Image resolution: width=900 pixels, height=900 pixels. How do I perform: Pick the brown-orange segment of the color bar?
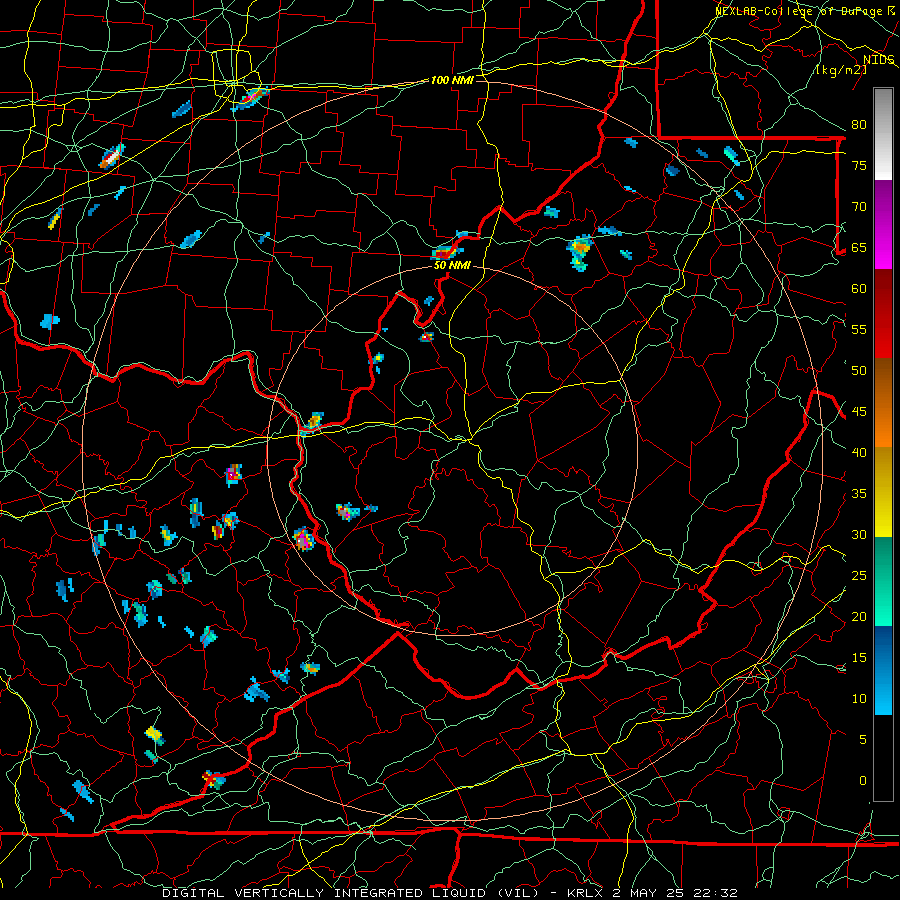point(883,403)
